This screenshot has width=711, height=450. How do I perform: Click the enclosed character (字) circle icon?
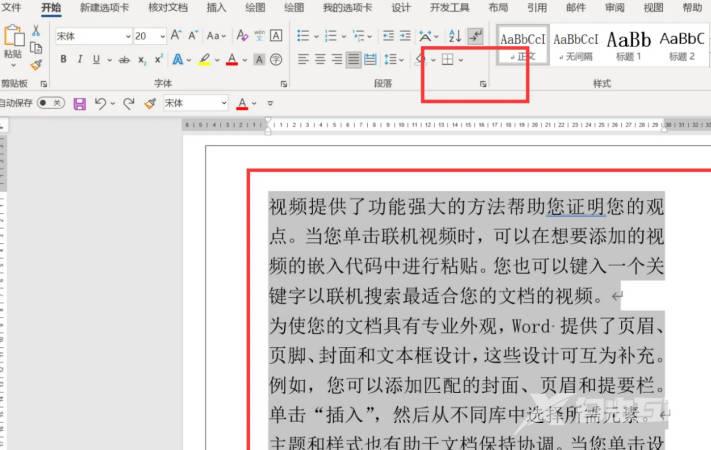click(276, 59)
